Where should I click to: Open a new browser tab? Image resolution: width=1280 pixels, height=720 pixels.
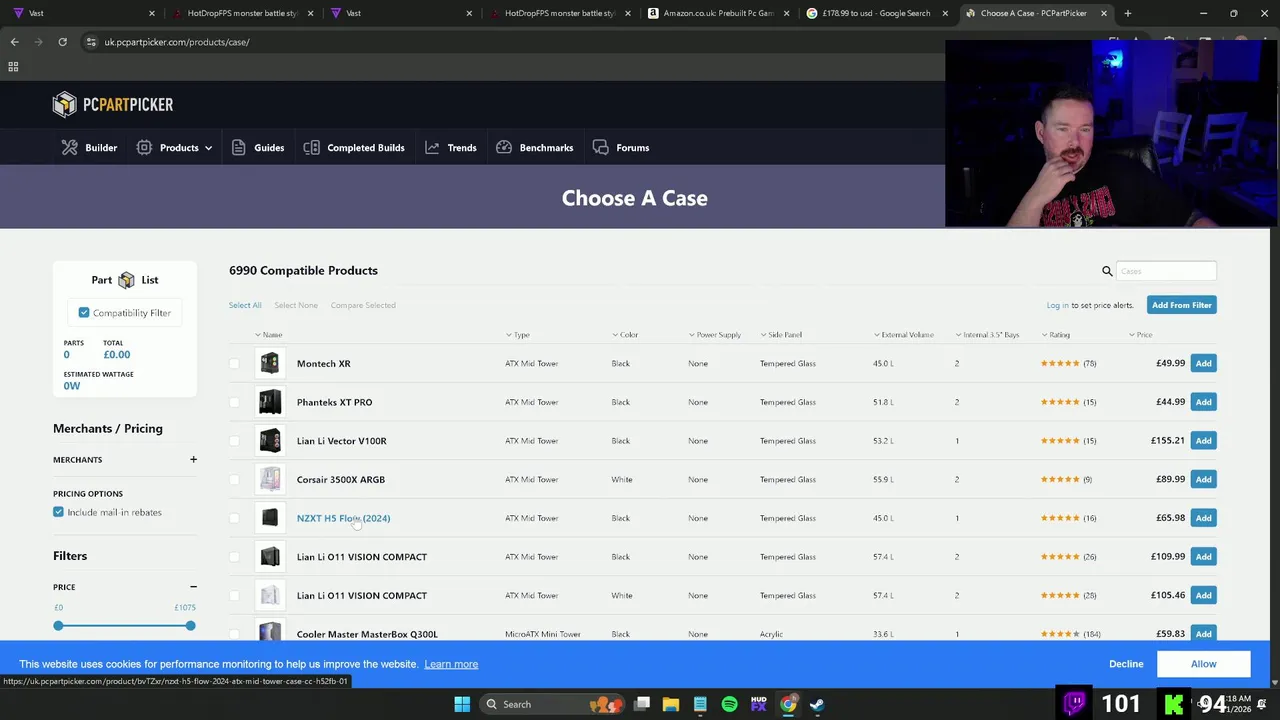[1127, 13]
